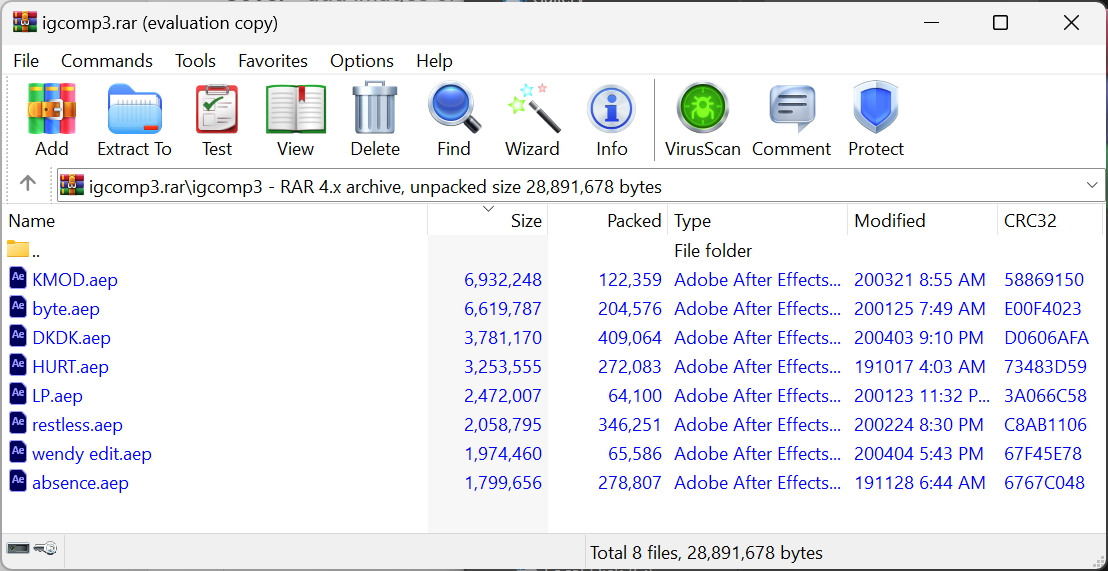Click the Protect shield icon
Screen dimensions: 1108x571
point(876,109)
